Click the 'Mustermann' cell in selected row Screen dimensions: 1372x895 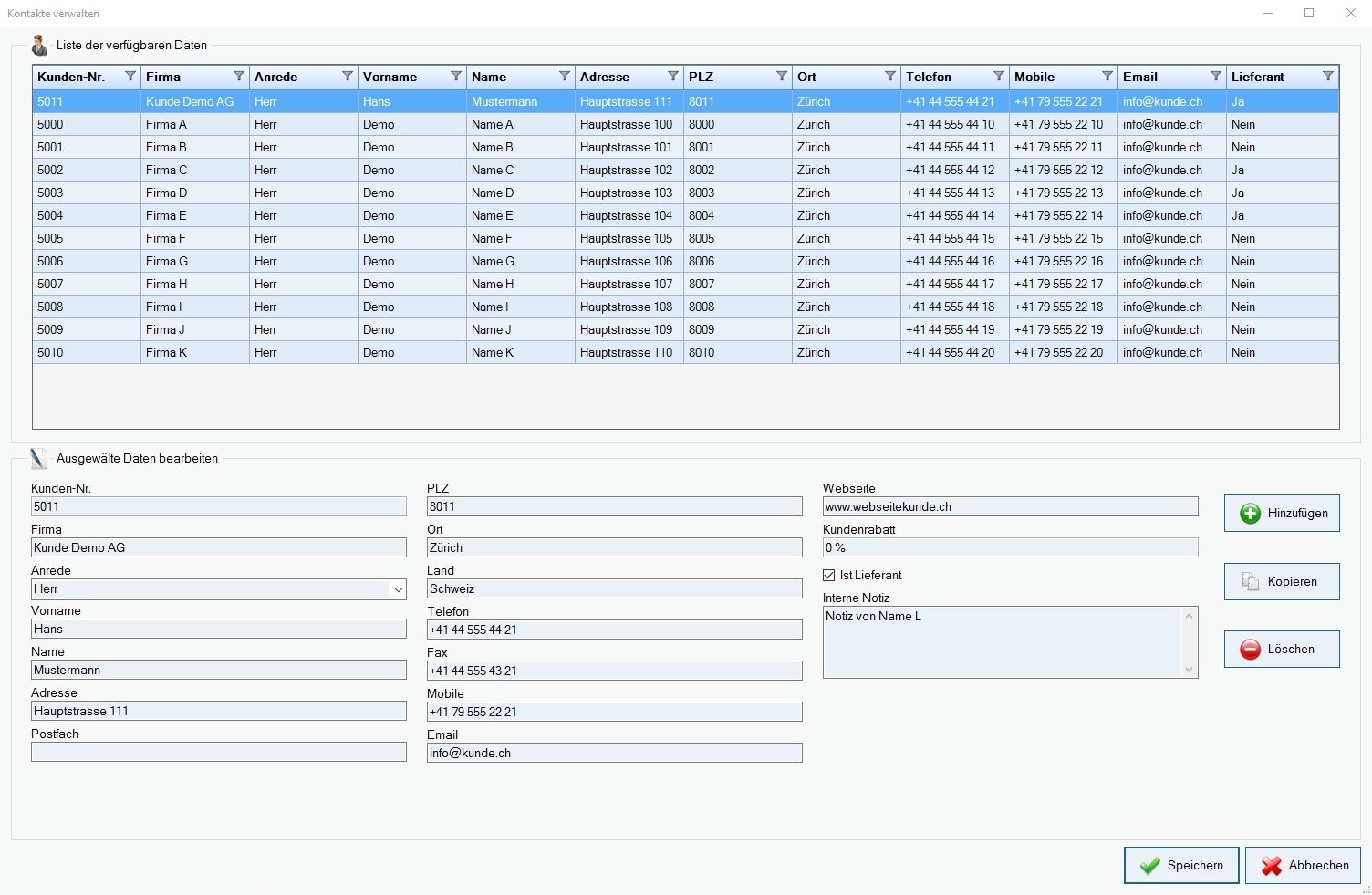click(520, 101)
